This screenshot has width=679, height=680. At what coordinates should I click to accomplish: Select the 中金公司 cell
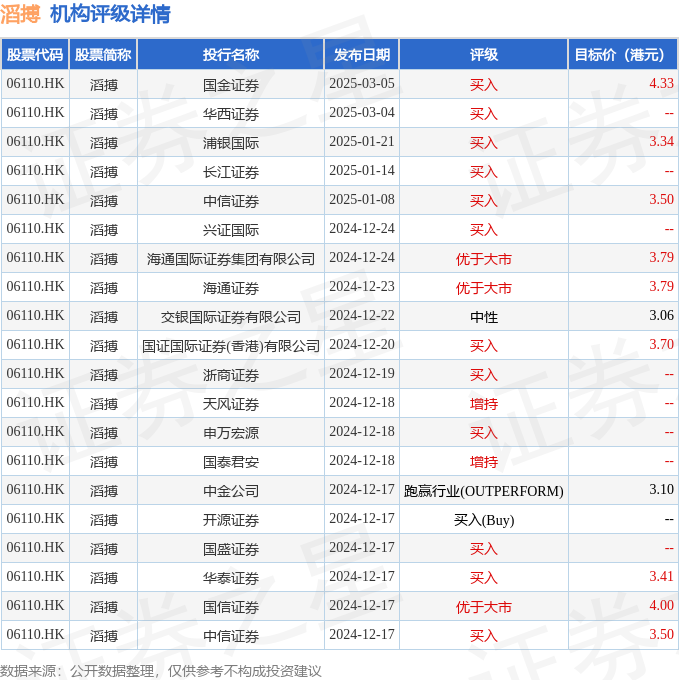(231, 490)
